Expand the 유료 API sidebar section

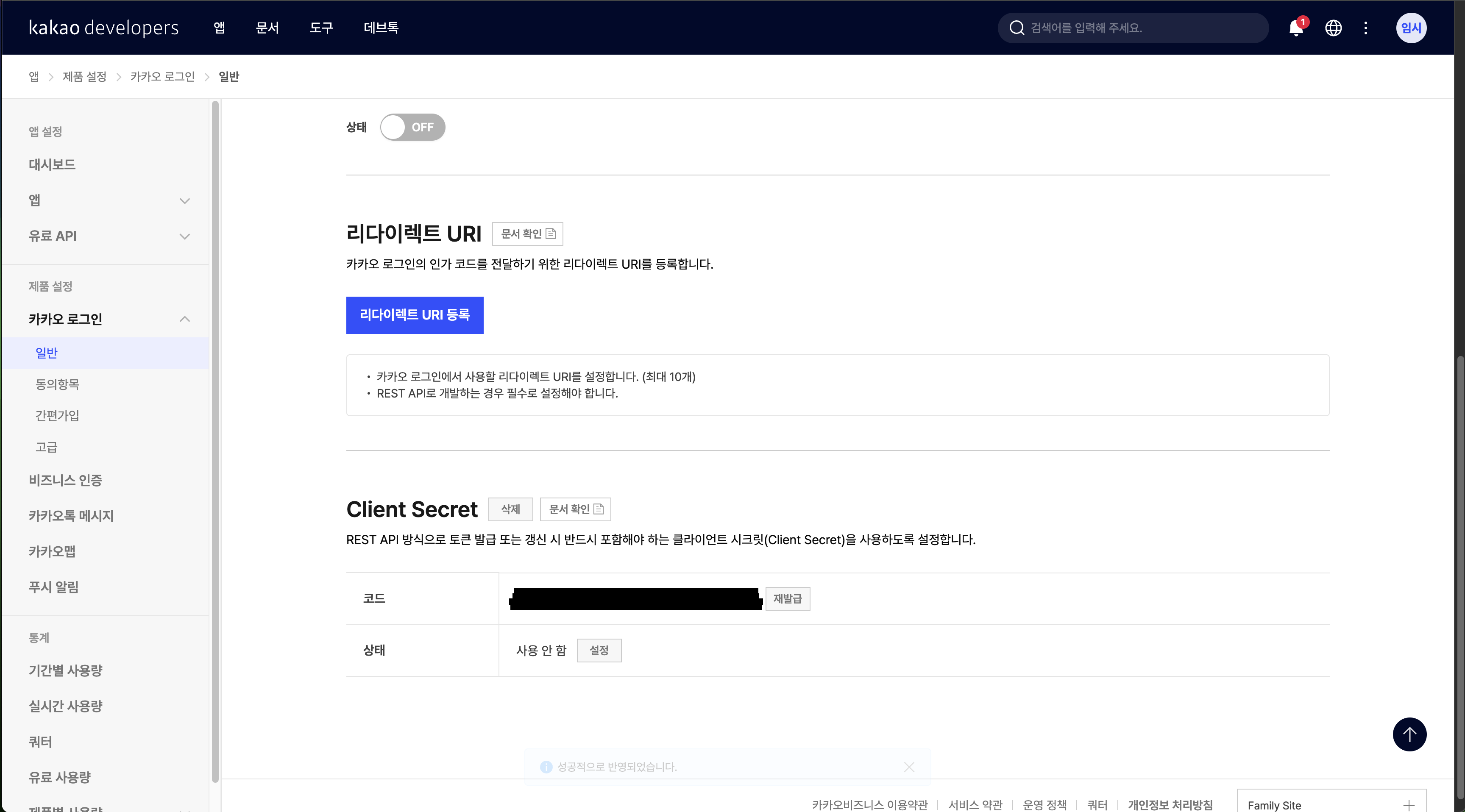point(184,236)
